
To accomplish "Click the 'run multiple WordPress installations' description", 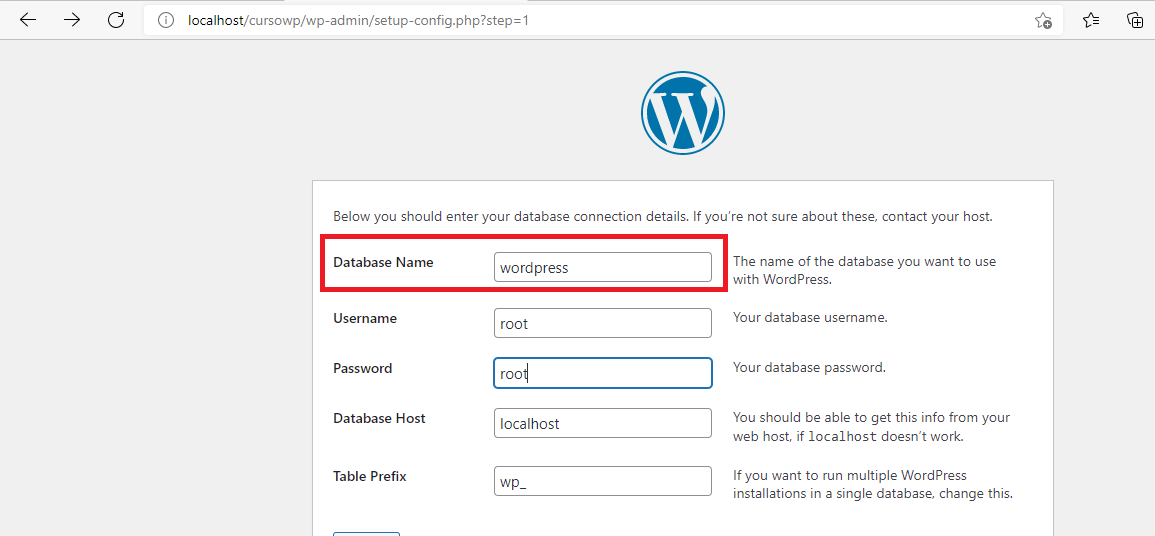I will pyautogui.click(x=873, y=484).
